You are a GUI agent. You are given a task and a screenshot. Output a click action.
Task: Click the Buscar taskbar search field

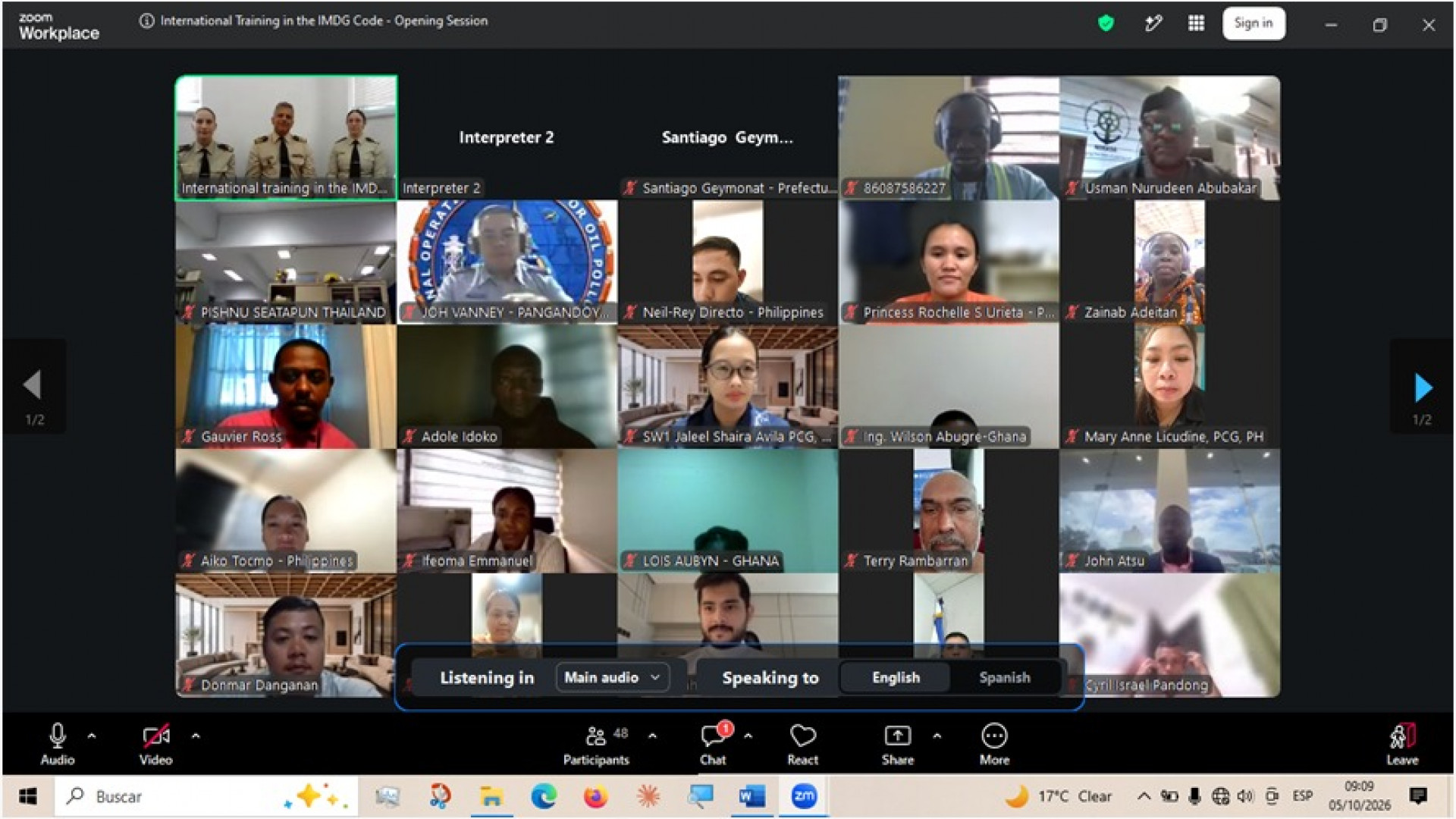pyautogui.click(x=206, y=796)
